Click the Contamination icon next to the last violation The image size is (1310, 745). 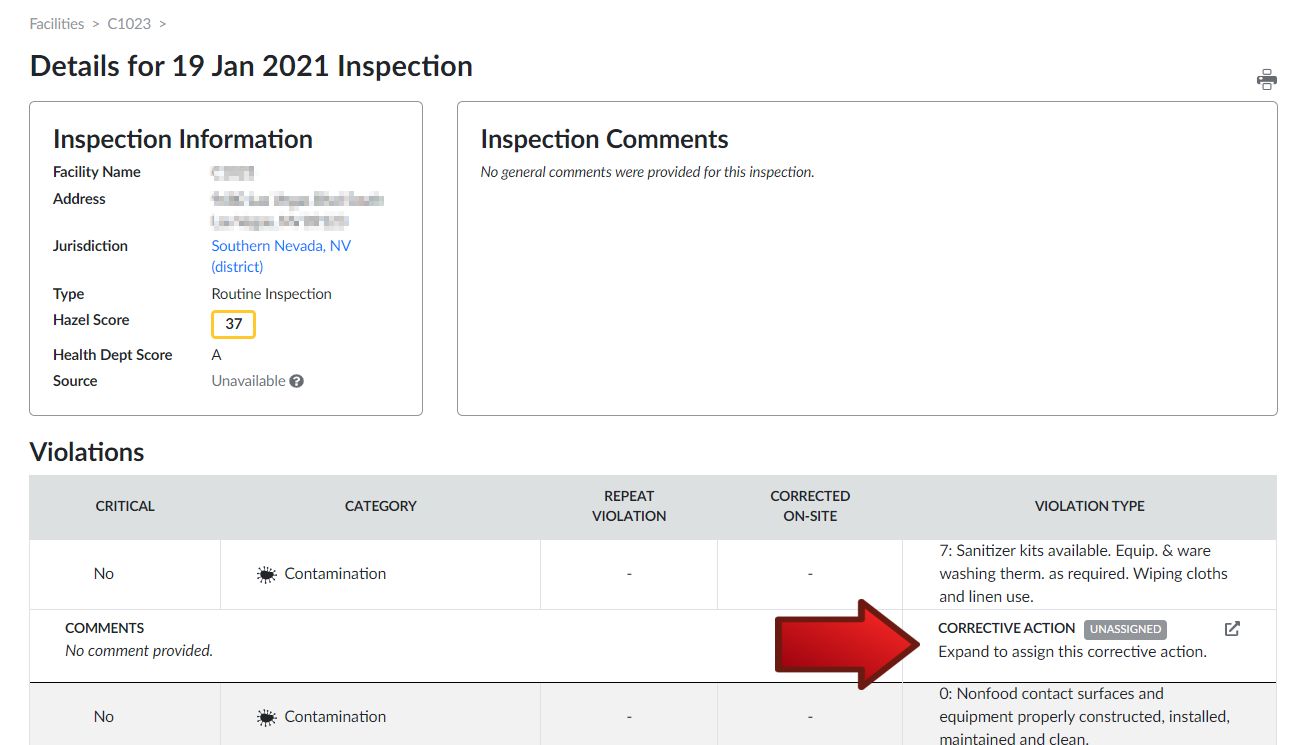(265, 715)
